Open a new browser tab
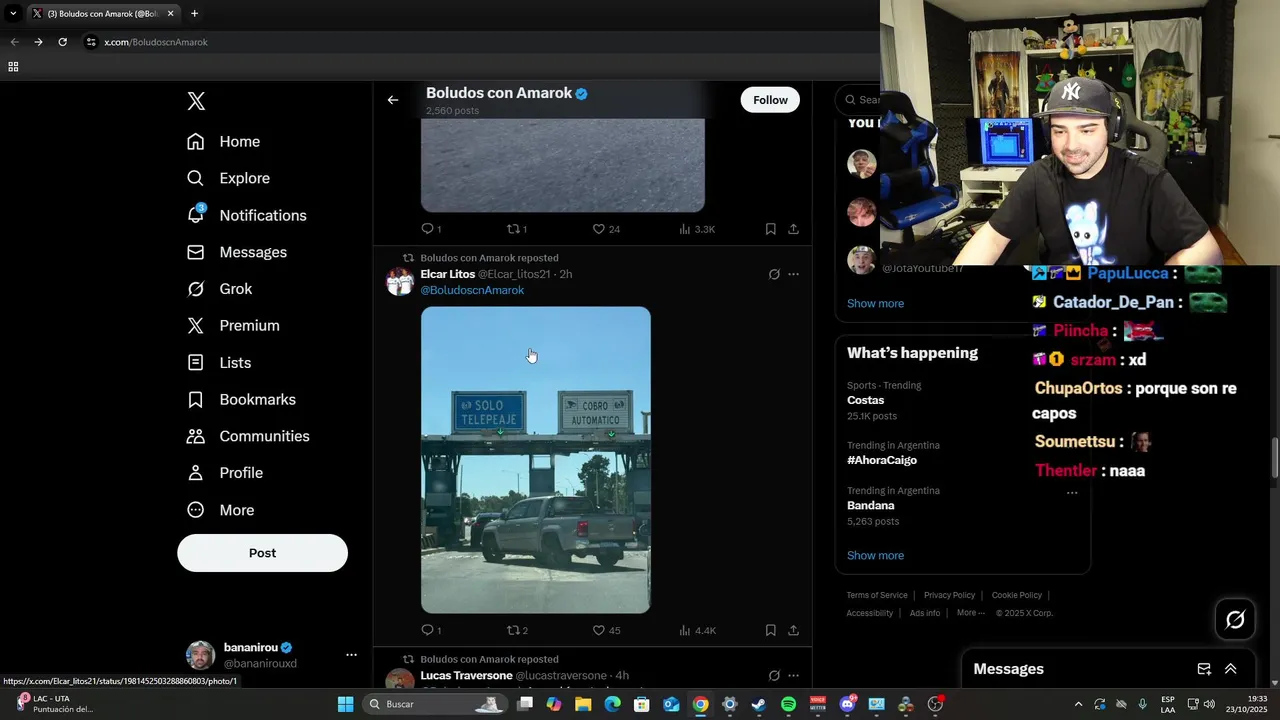The image size is (1280, 720). [x=194, y=14]
